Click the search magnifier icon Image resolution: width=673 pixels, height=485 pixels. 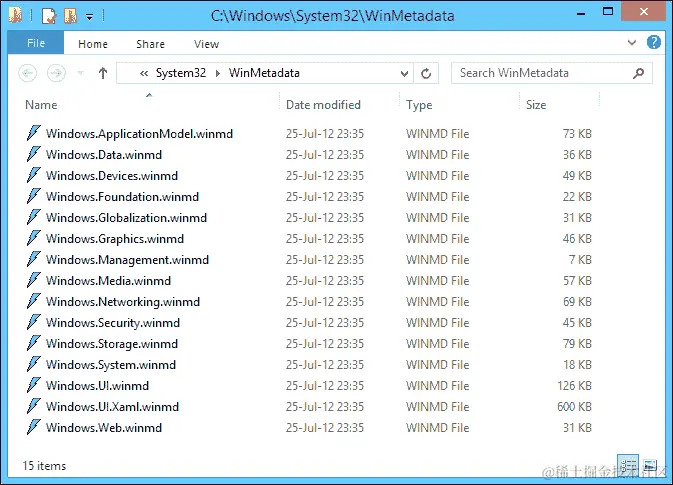638,73
